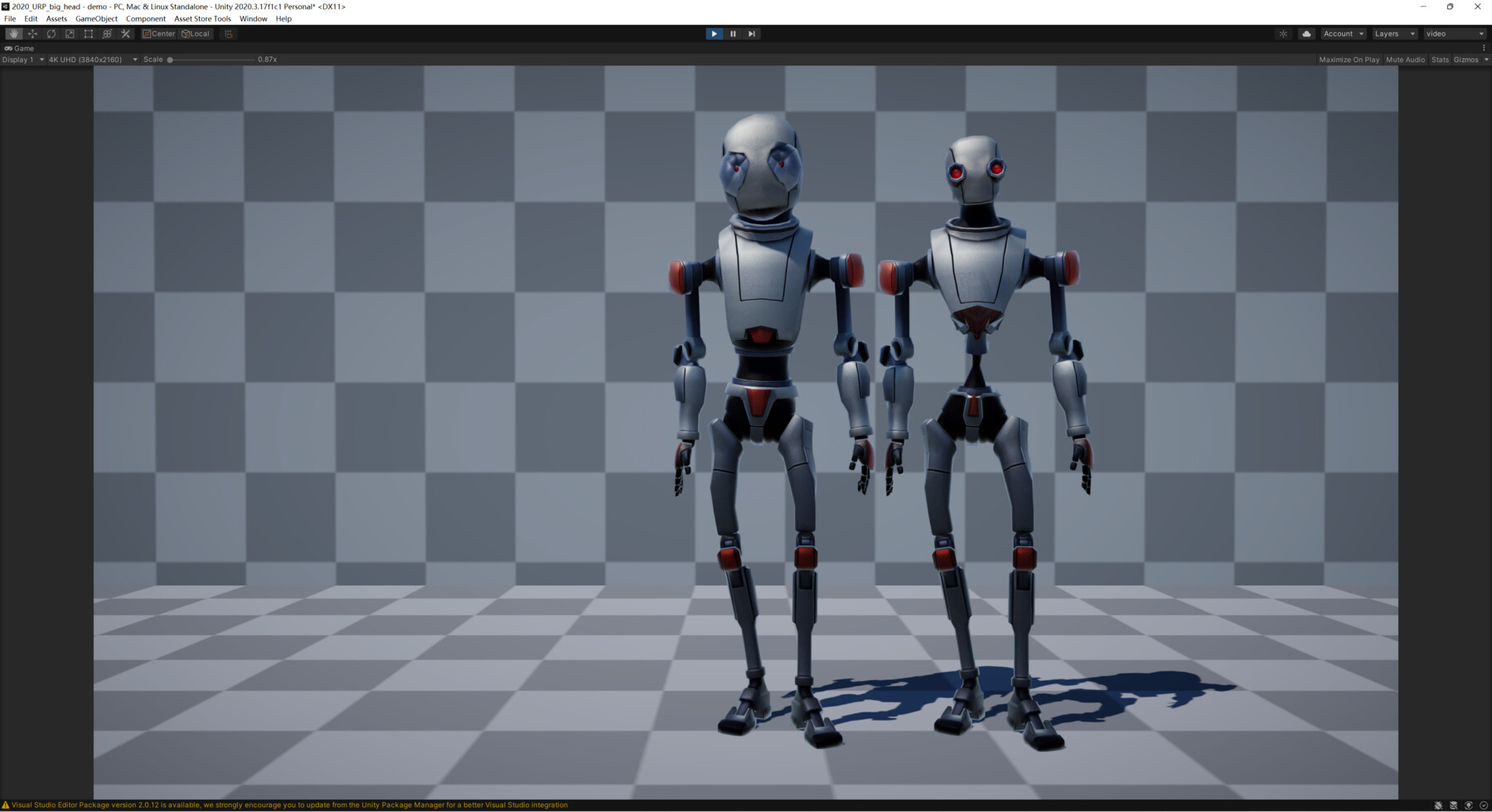The height and width of the screenshot is (812, 1492).
Task: Open the Display 1 dropdown
Action: coord(22,59)
